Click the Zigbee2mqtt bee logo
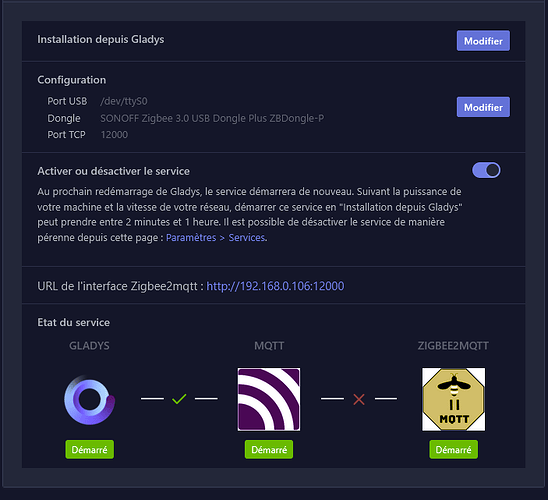Screen dimensions: 548x500 453,399
